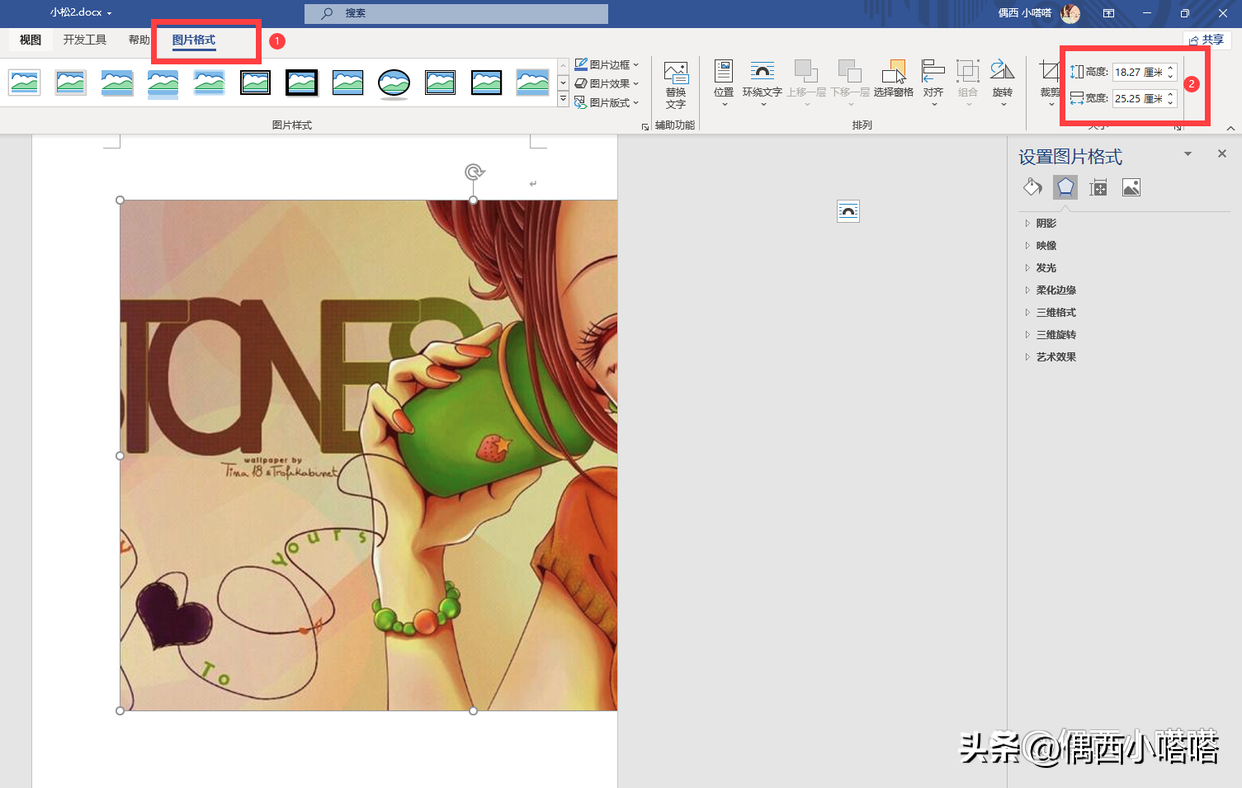Open the 图片边框 picture border dropdown

click(607, 65)
